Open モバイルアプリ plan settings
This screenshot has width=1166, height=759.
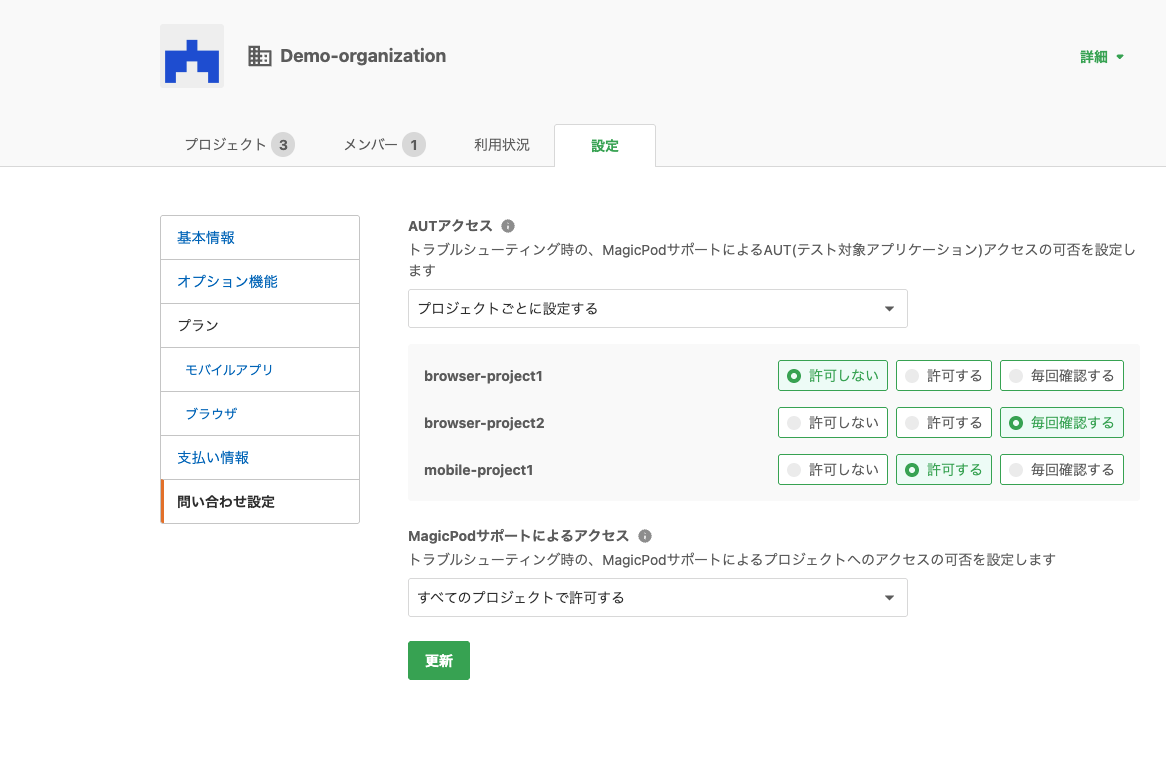point(260,369)
